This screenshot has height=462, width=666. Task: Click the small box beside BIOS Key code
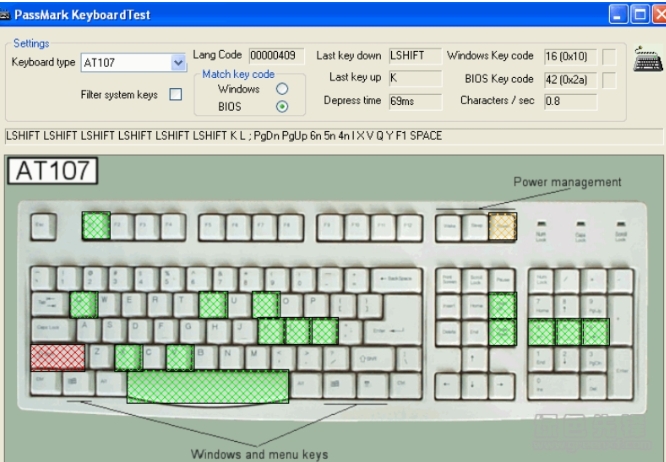tap(609, 80)
